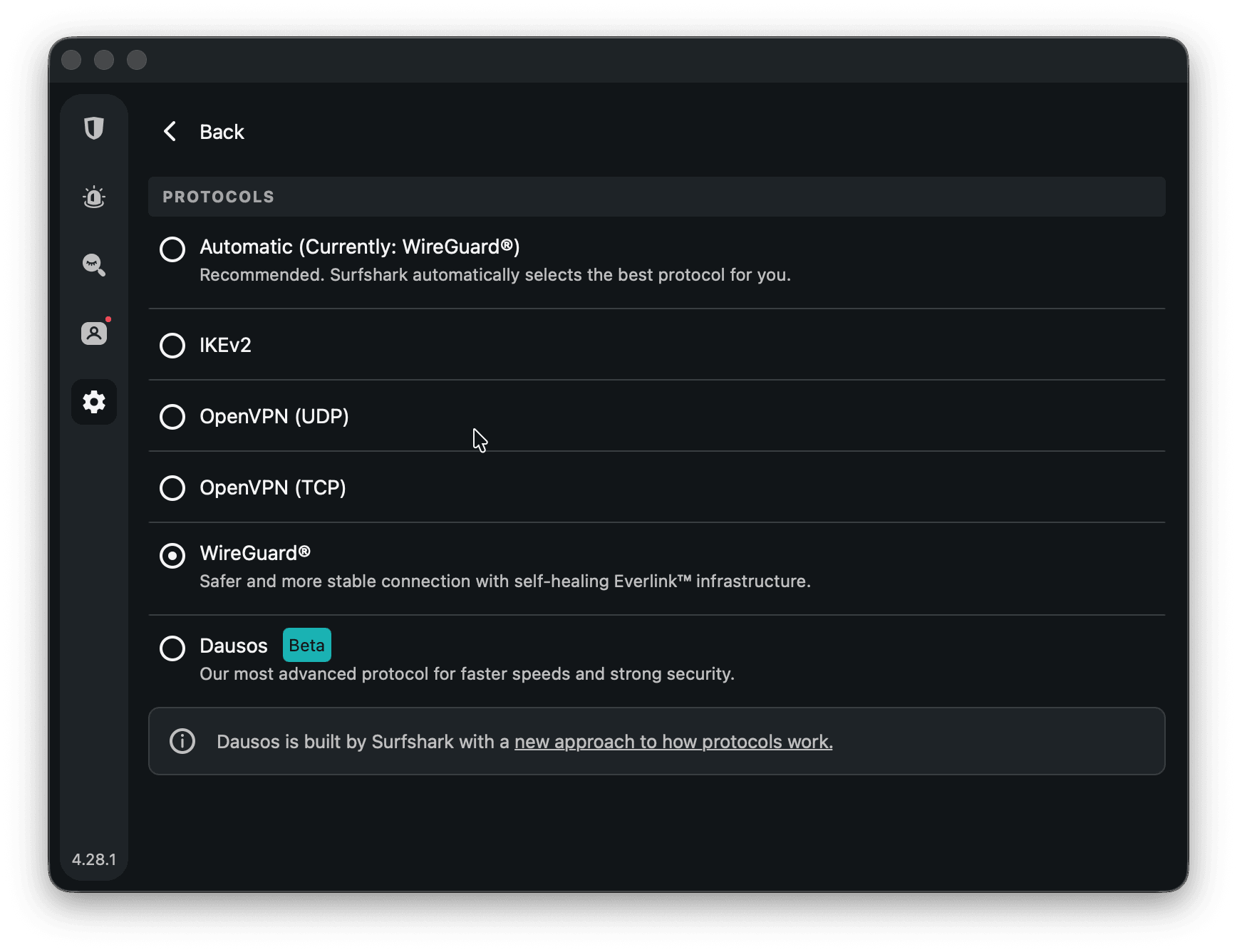Click the Everlink infrastructure description text
Viewport: 1237px width, 952px height.
(x=505, y=581)
